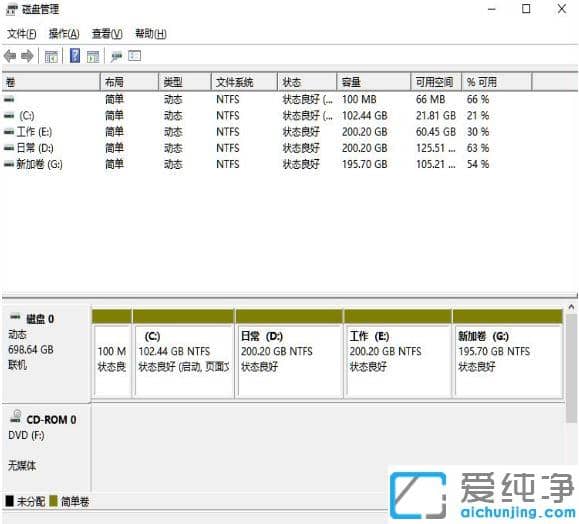Select the 100 M partition block on 磁盘 0
579x524 pixels.
[x=112, y=353]
